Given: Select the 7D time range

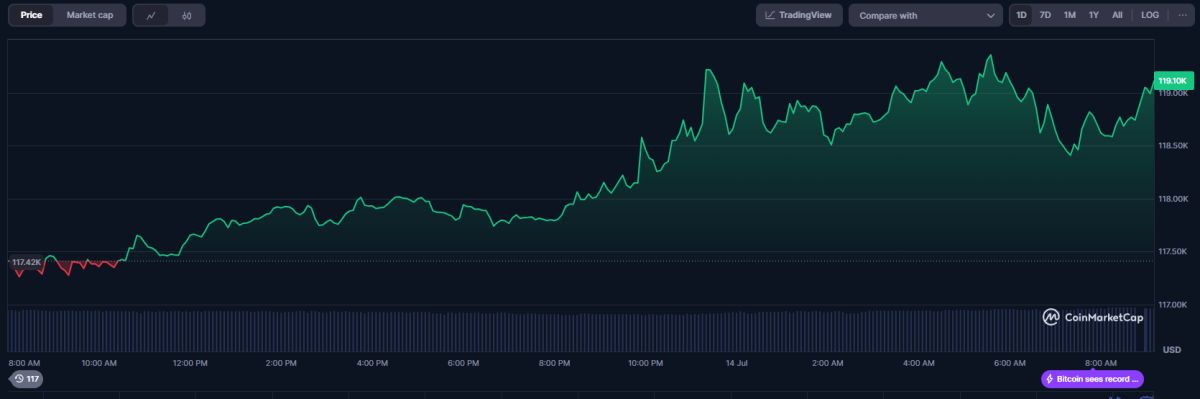Looking at the screenshot, I should coord(1045,15).
